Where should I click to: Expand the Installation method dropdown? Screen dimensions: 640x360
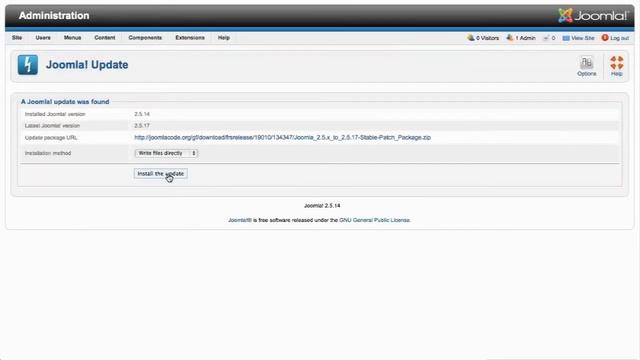[166, 153]
